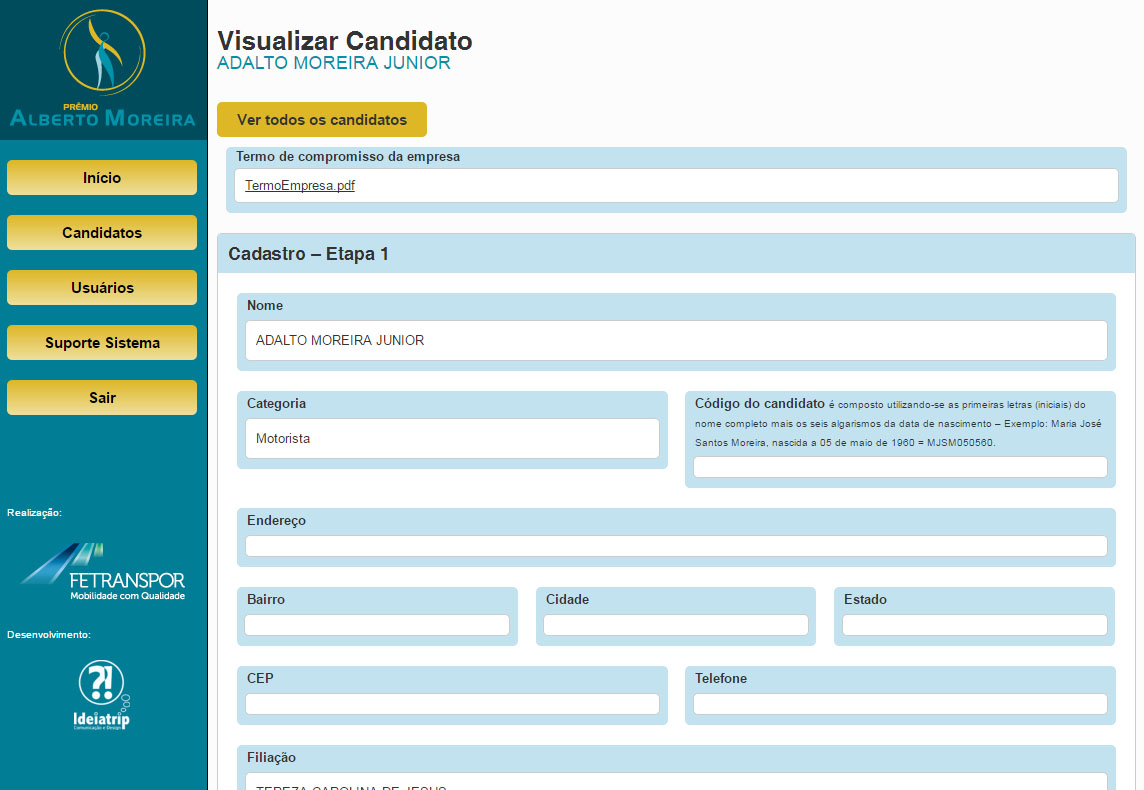Viewport: 1144px width, 790px height.
Task: Click the Nome field with ADALTO MOREIRA JUNIOR
Action: tap(676, 341)
